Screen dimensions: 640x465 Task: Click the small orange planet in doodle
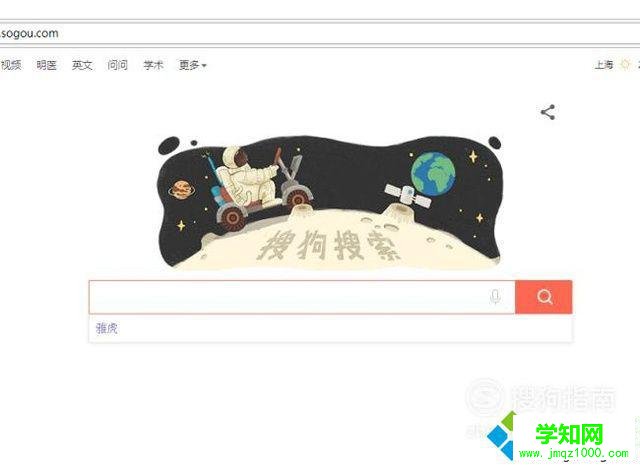[182, 189]
